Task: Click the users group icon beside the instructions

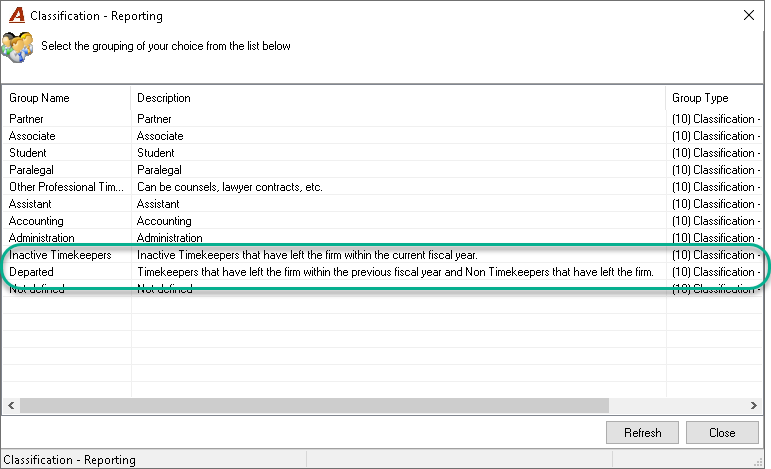Action: (17, 47)
